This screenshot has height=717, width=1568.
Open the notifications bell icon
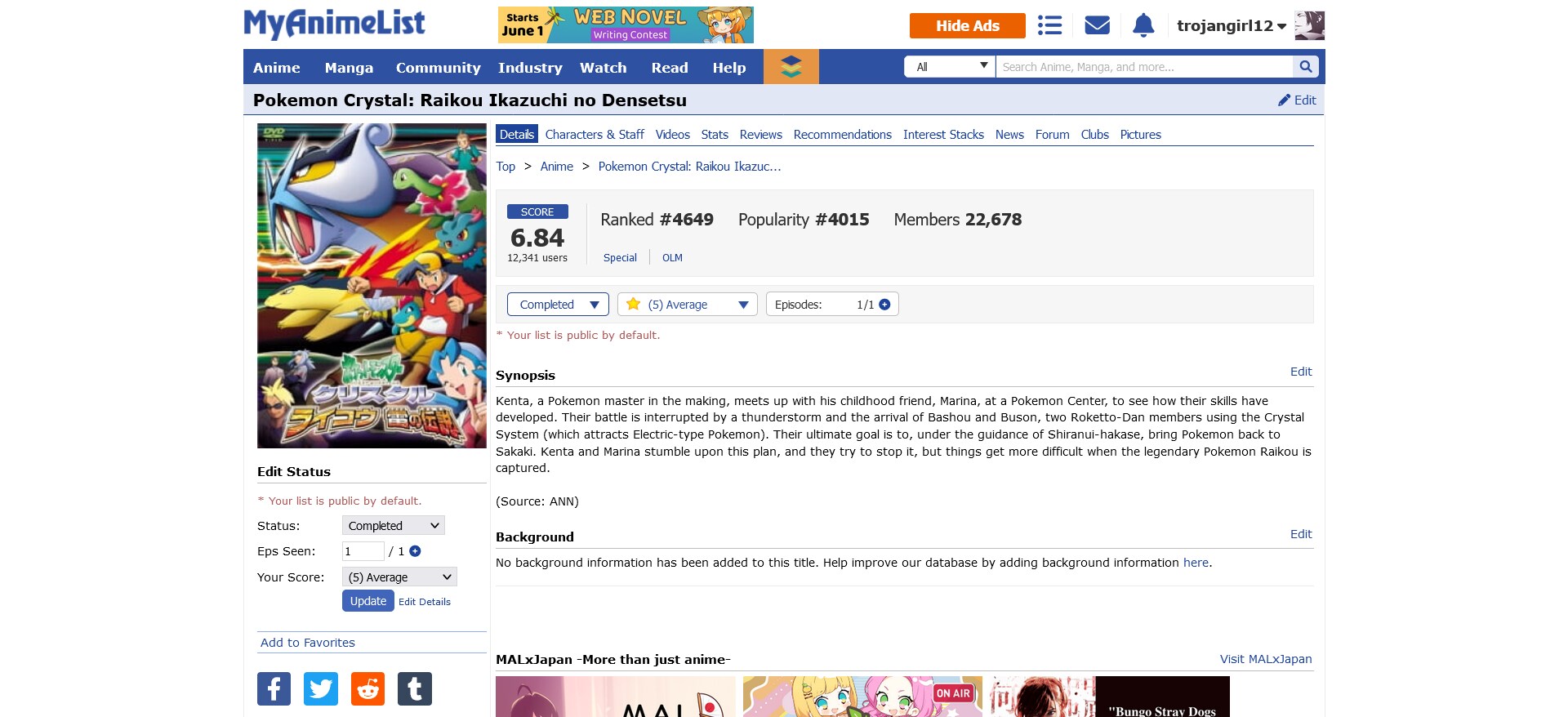(x=1143, y=25)
